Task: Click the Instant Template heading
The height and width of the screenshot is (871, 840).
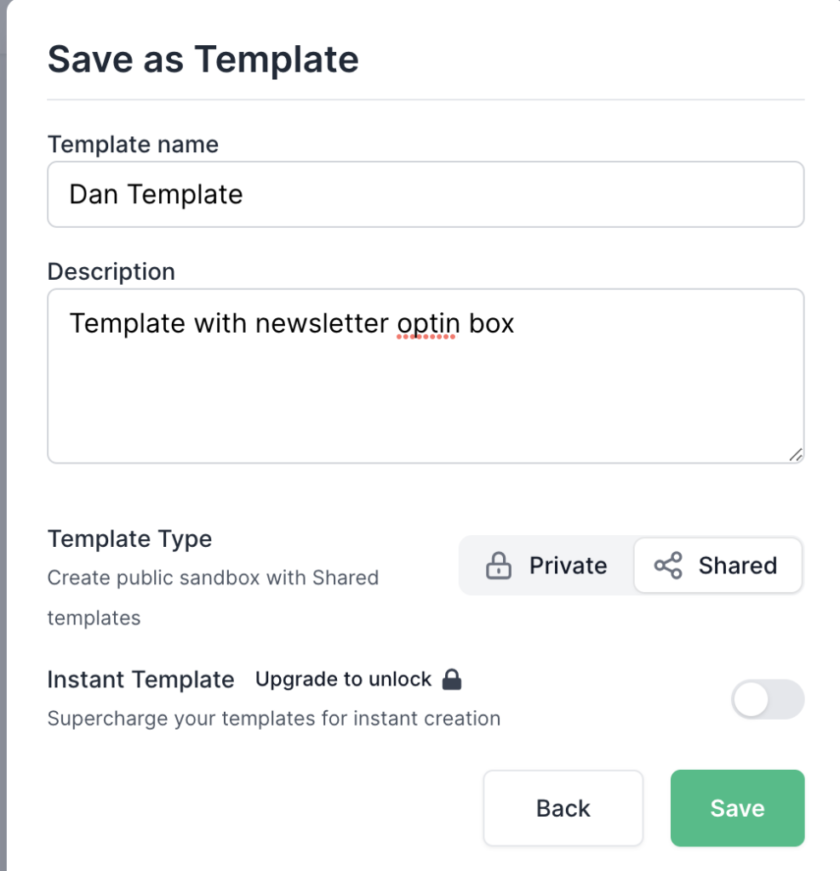Action: pos(141,679)
